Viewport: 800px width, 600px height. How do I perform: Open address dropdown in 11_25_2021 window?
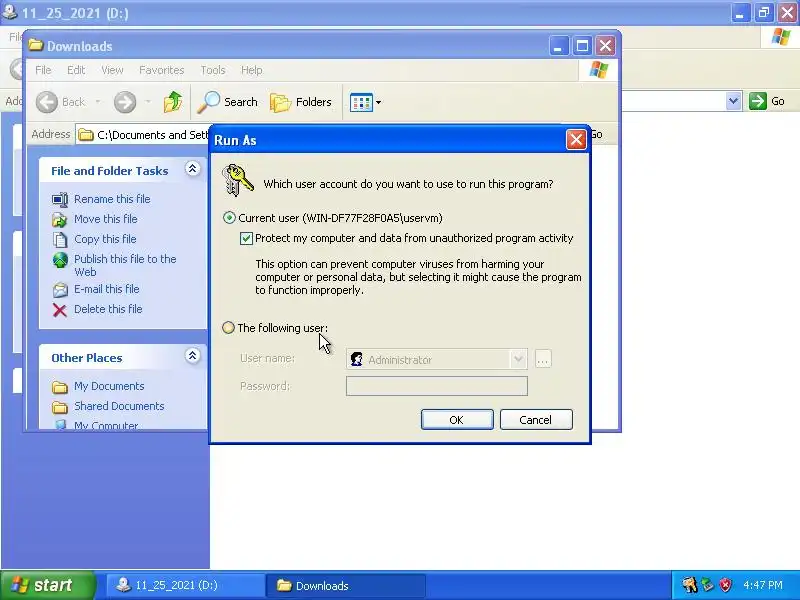733,101
